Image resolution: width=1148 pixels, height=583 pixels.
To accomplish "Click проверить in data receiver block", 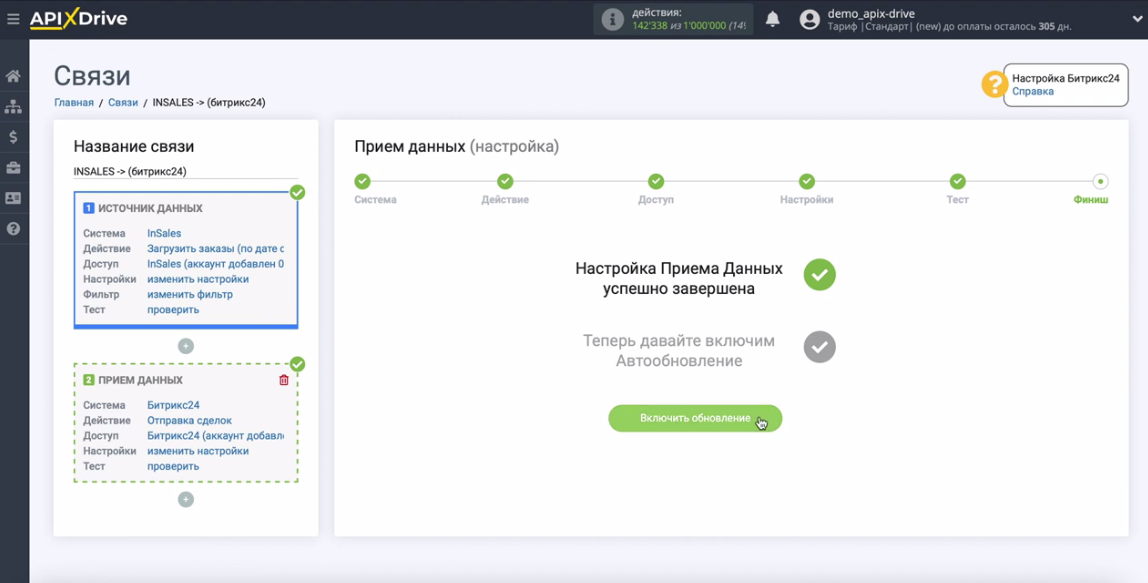I will coord(173,467).
